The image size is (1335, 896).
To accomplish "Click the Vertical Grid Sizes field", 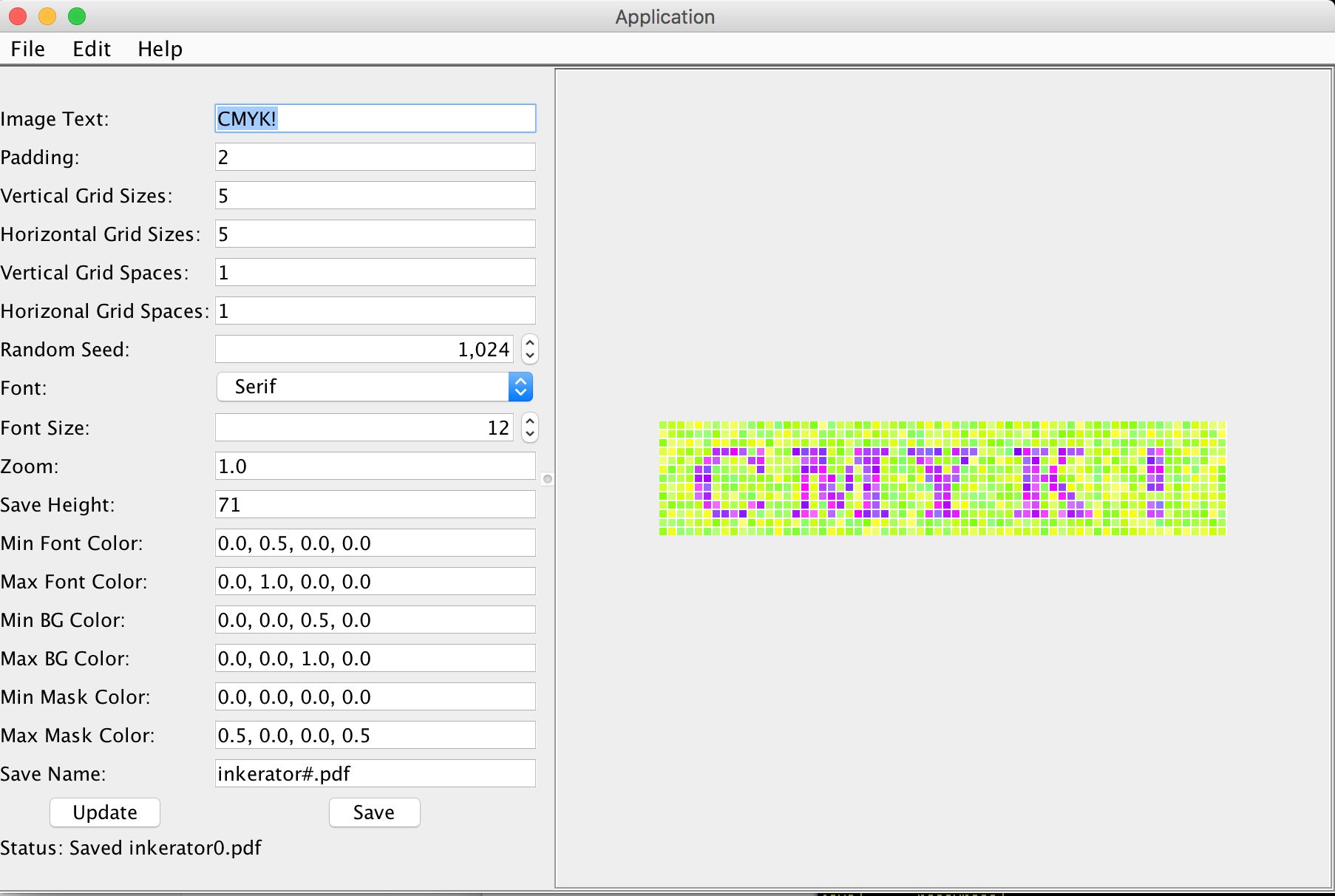I will pos(376,196).
